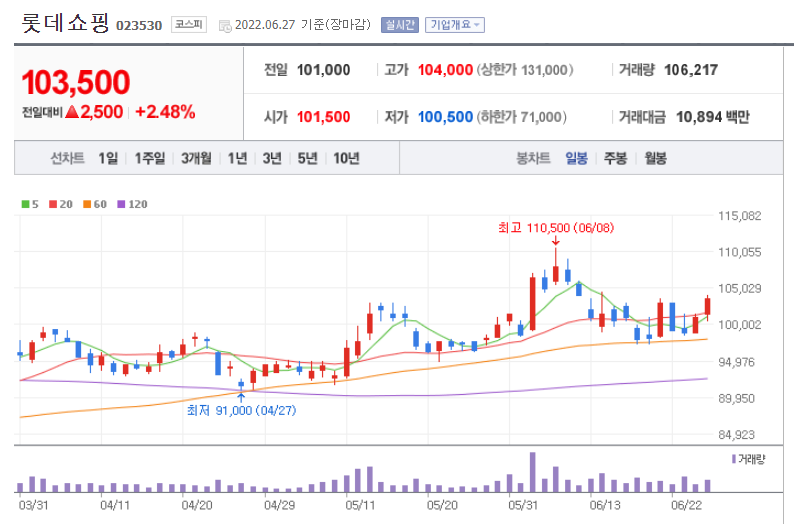Click the 2022.06.27 기준(장마감) date text
Screen dimensions: 794x524
point(303,25)
